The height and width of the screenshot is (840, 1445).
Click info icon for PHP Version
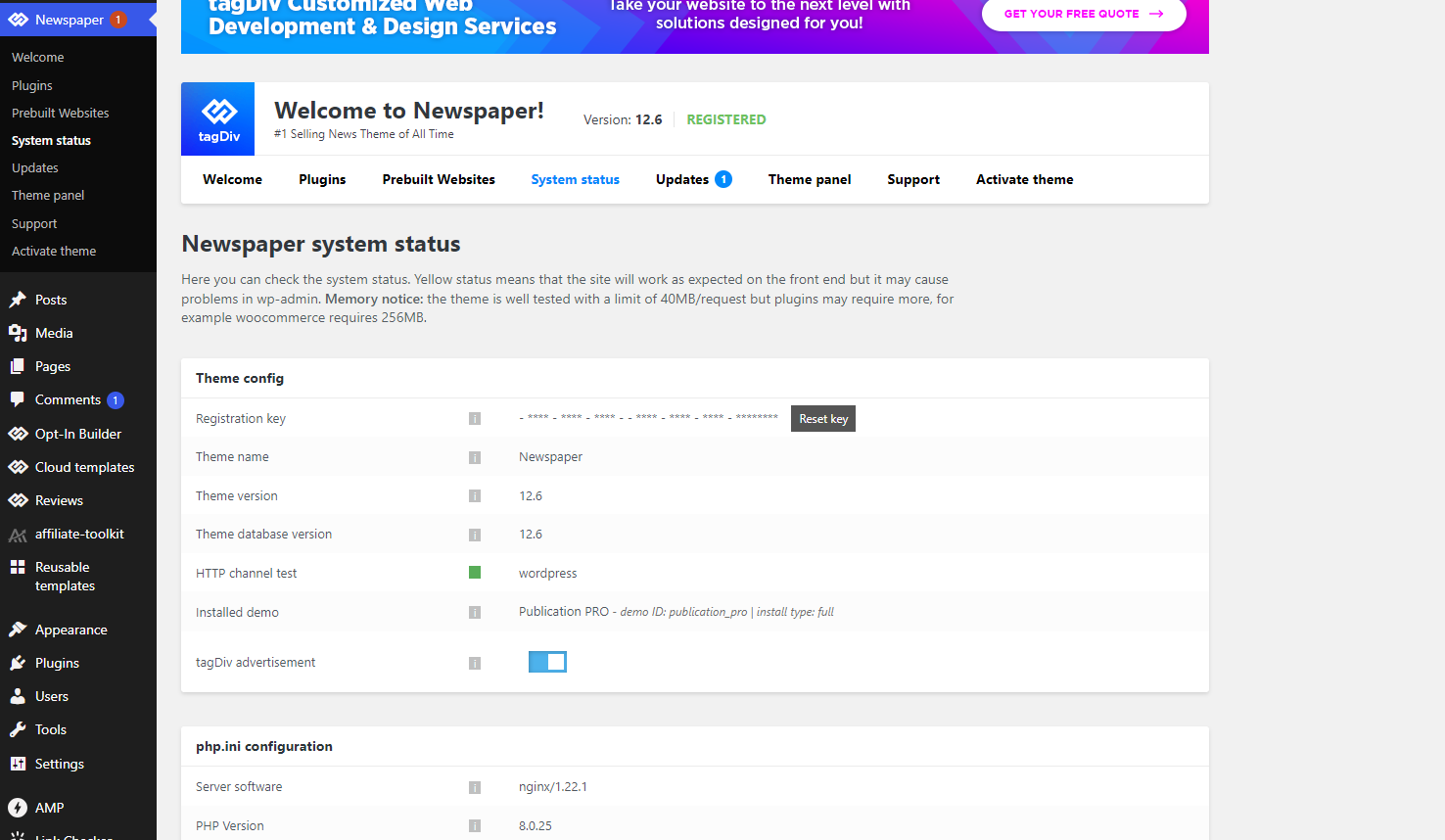475,826
